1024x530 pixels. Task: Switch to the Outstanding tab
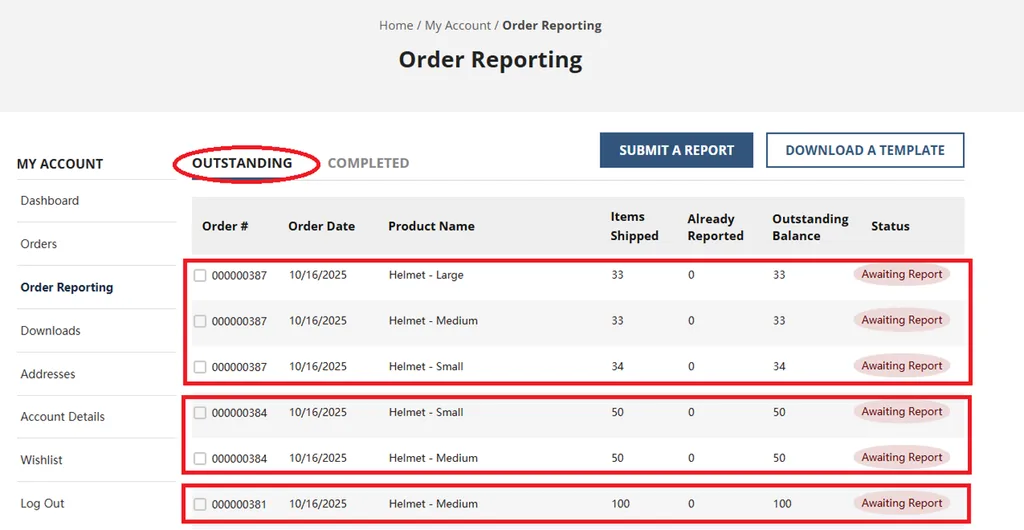242,163
